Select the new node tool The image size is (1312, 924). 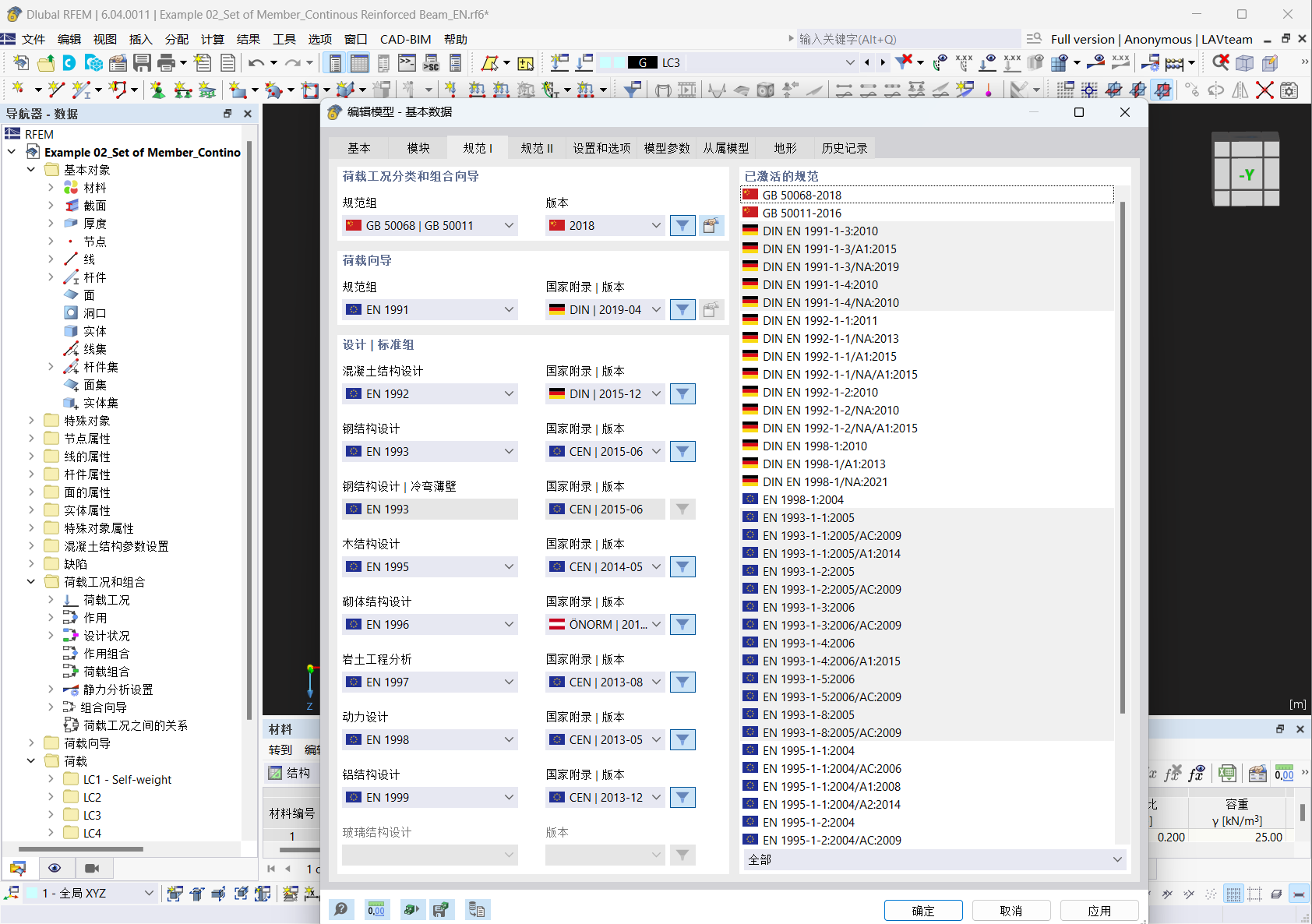(18, 90)
